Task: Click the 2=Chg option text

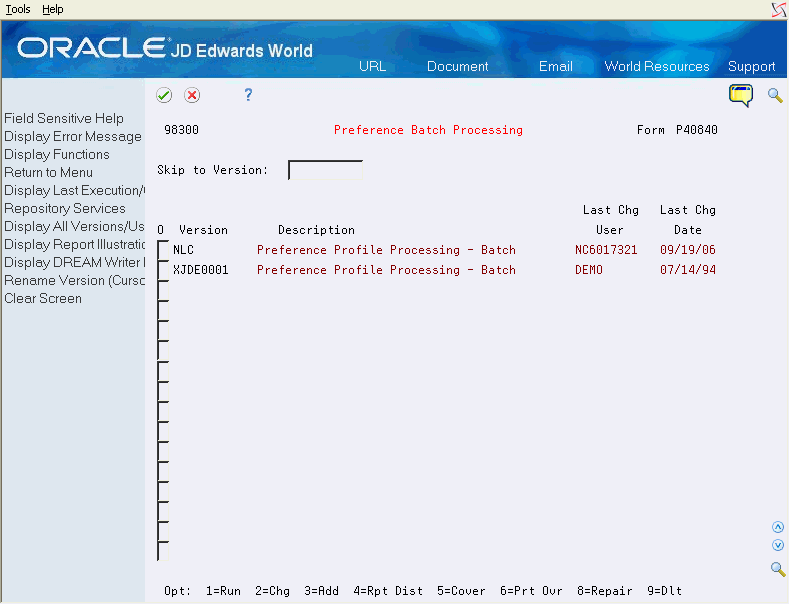Action: 272,591
